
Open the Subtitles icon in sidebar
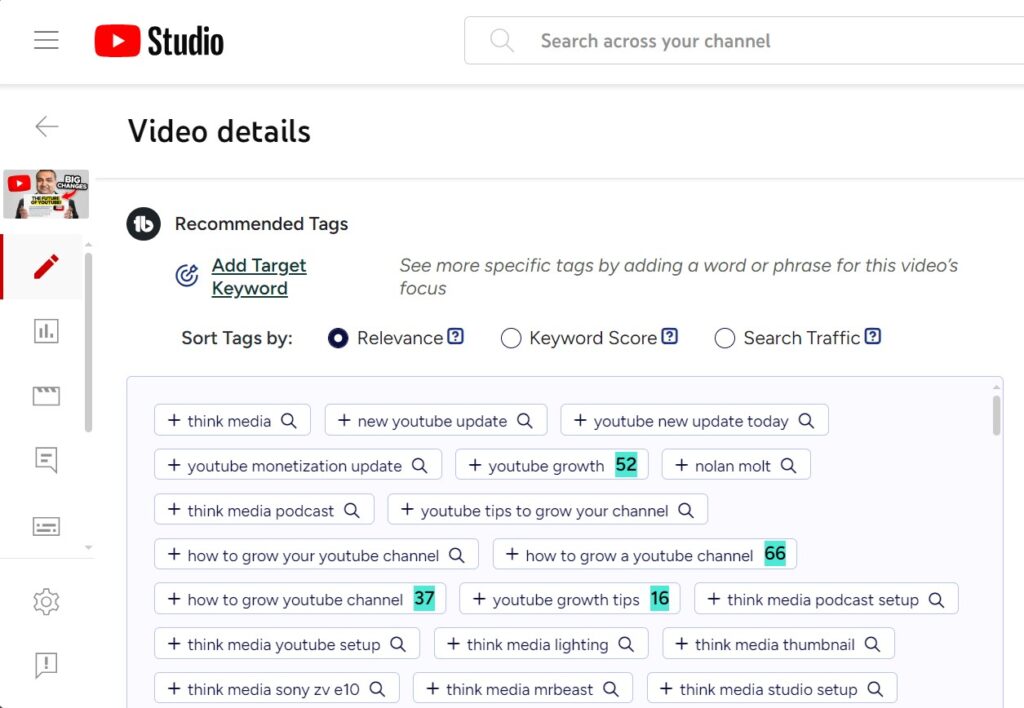click(x=46, y=526)
